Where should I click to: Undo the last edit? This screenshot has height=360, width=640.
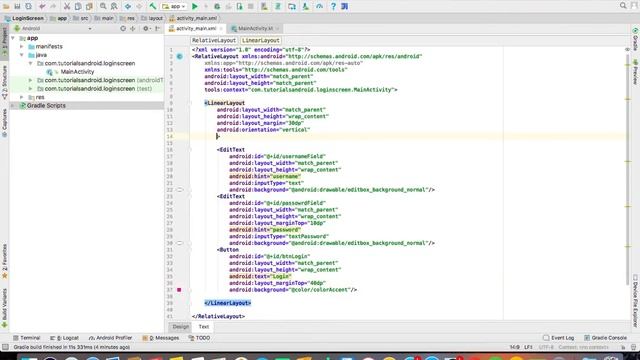42,6
